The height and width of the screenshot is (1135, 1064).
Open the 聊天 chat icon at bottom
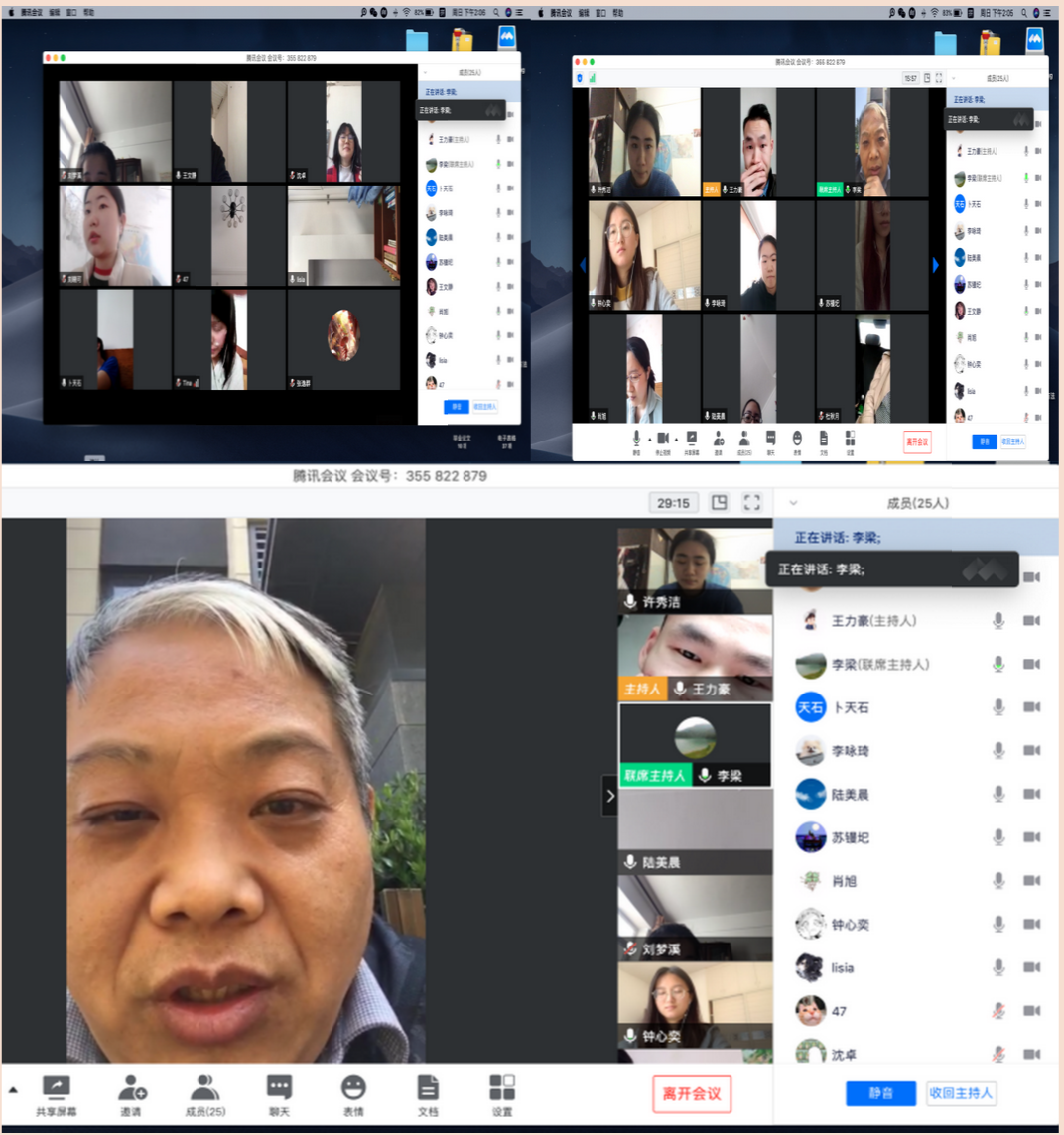pyautogui.click(x=279, y=1091)
